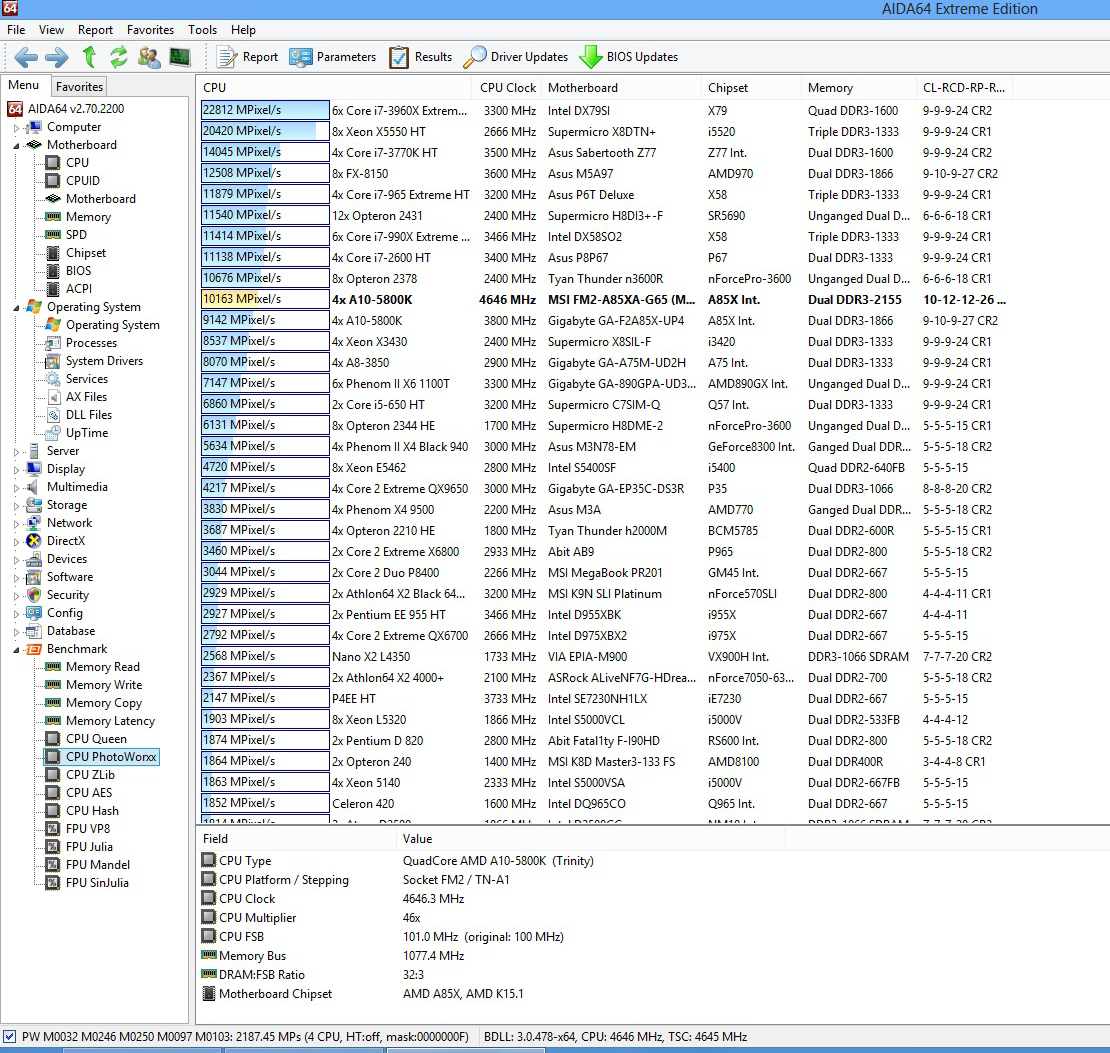
Task: Sort by Memory column header
Action: (859, 88)
